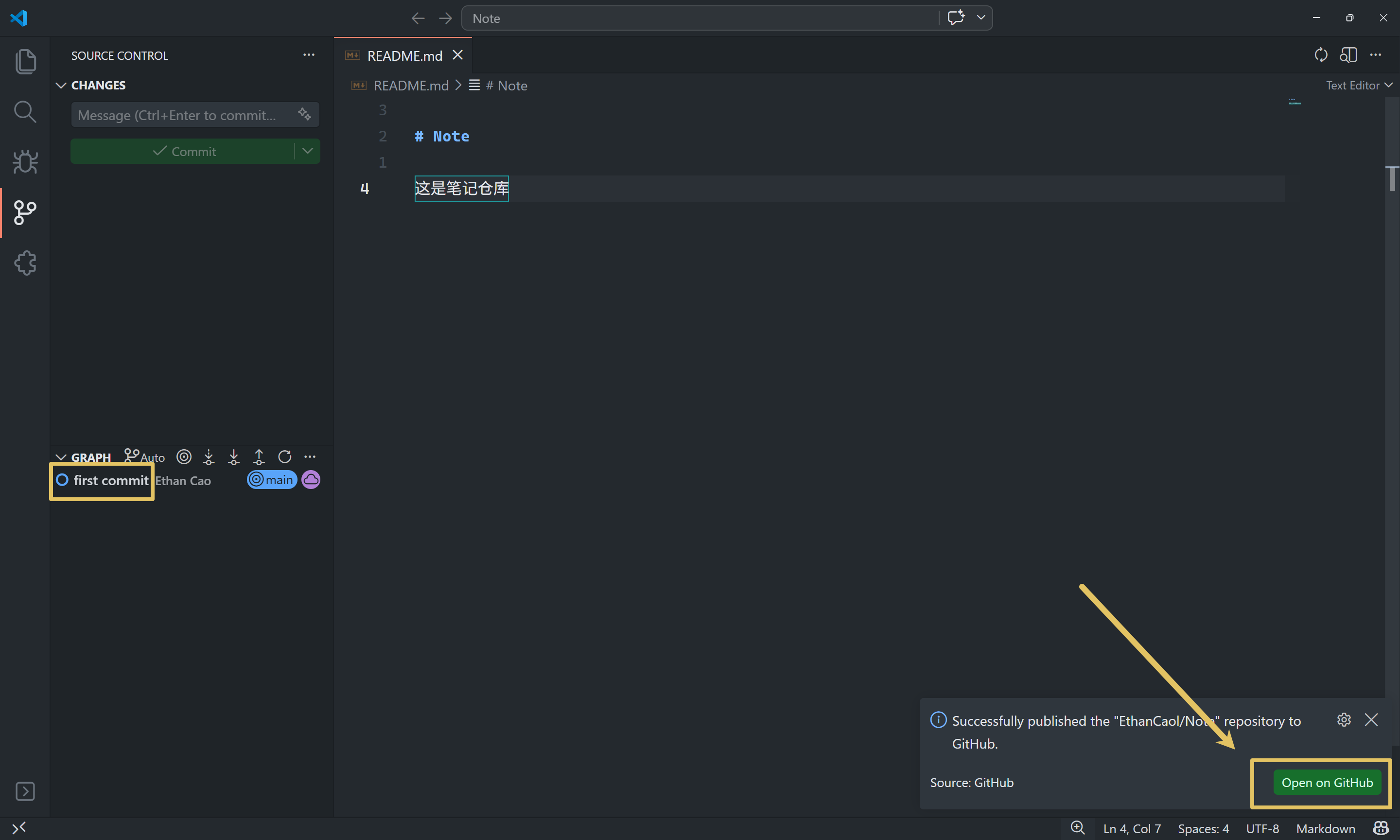Screen dimensions: 1400x840
Task: Open the Search view in activity bar
Action: click(x=25, y=111)
